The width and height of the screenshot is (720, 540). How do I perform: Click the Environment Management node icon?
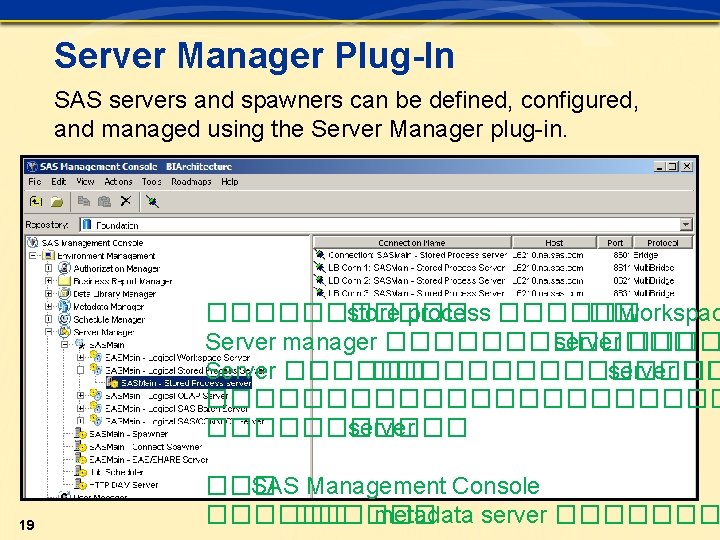(x=49, y=255)
